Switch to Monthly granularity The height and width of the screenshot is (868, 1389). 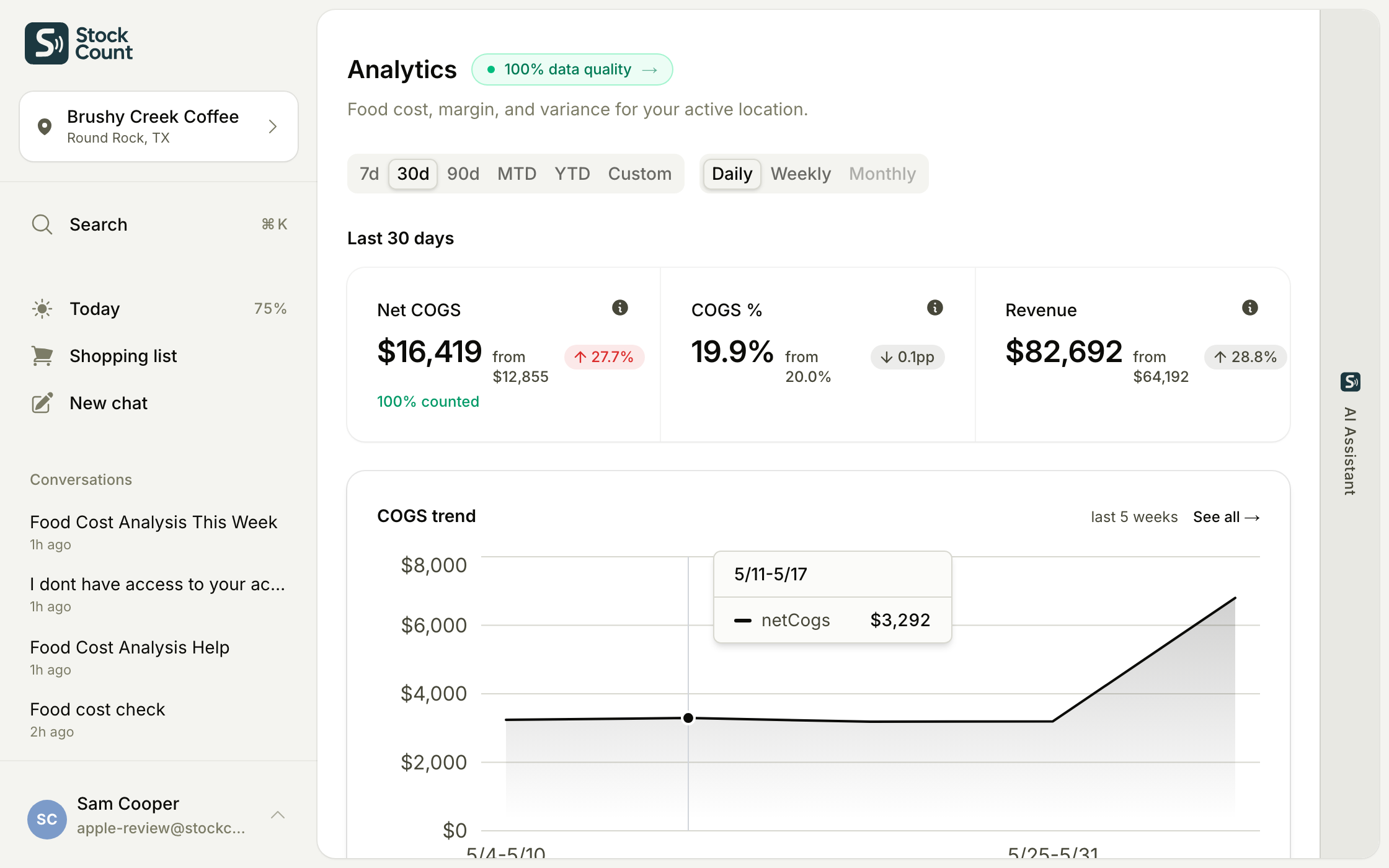(x=882, y=174)
